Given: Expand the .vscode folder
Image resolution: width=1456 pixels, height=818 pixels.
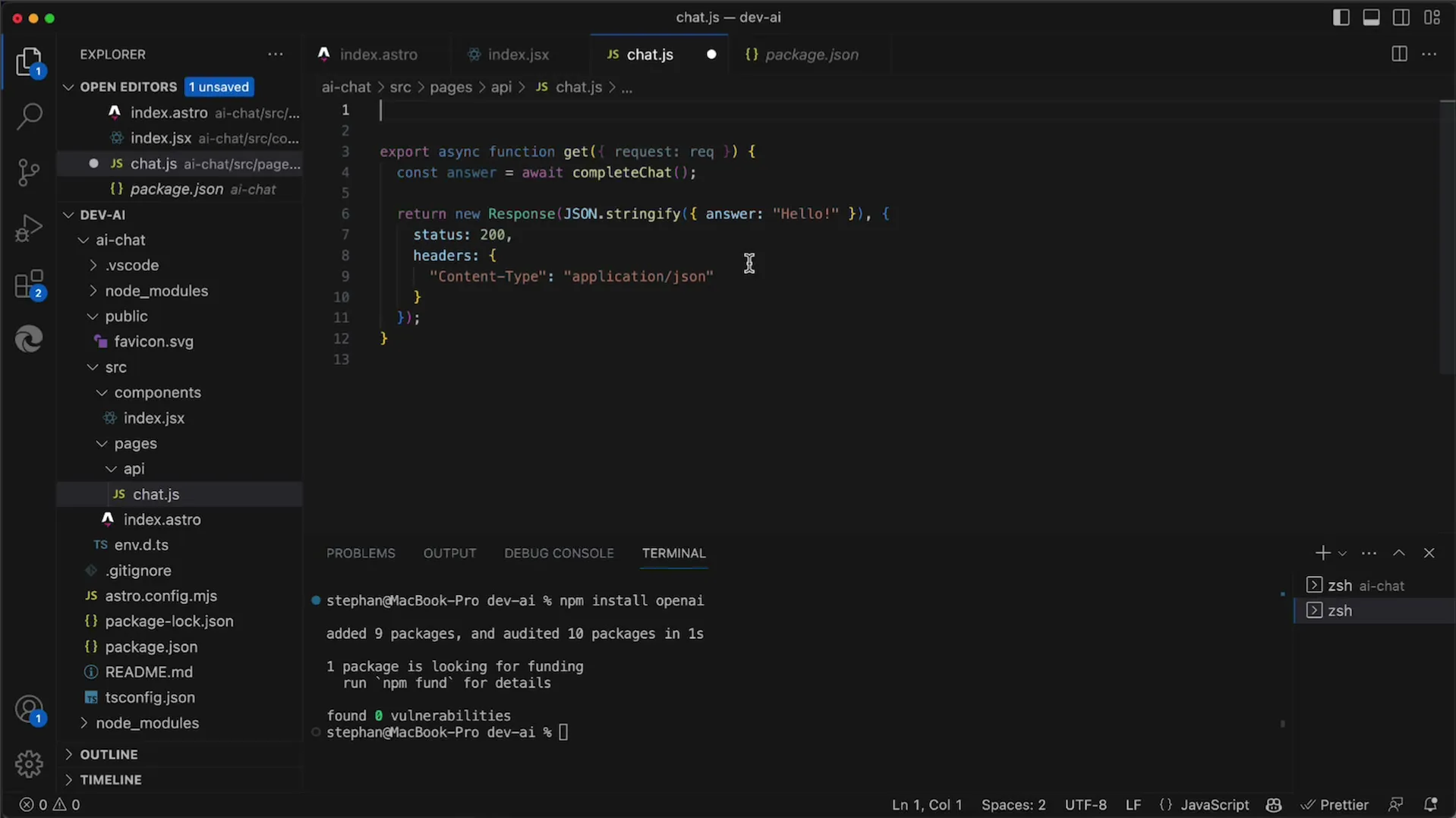Looking at the screenshot, I should tap(93, 266).
